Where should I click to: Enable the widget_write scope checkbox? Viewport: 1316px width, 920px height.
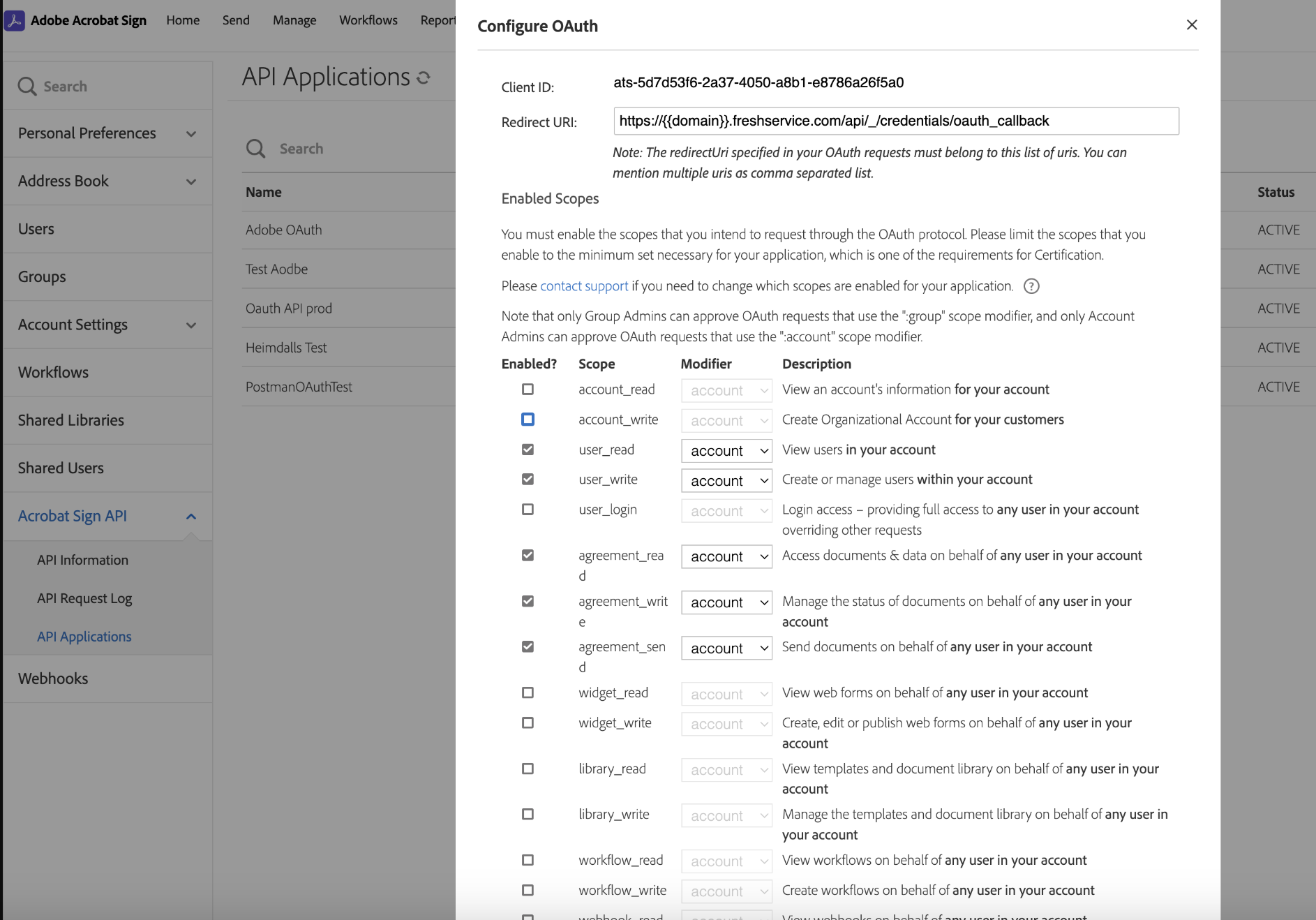[528, 723]
